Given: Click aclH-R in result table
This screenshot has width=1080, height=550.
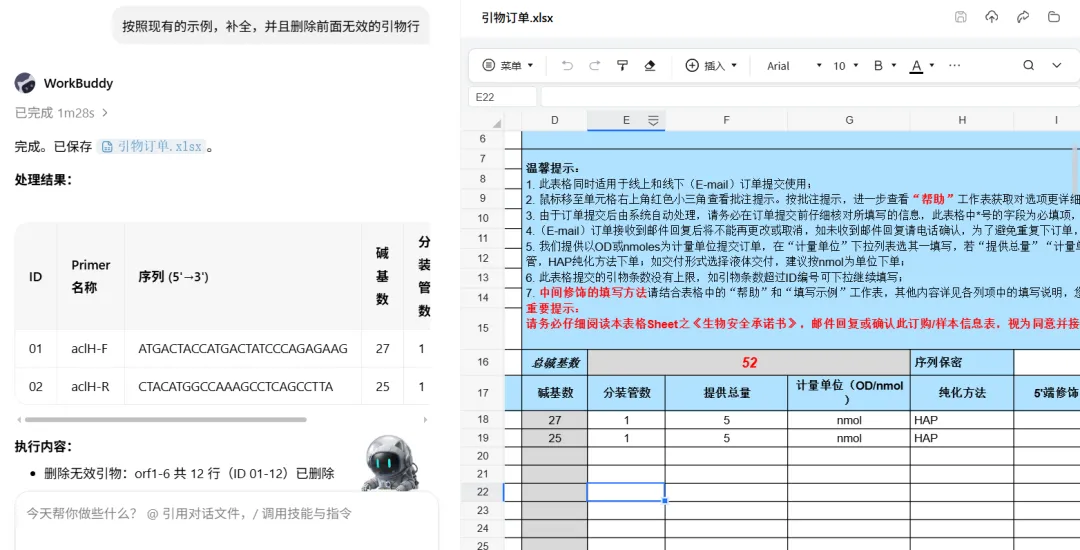Looking at the screenshot, I should click(x=90, y=387).
